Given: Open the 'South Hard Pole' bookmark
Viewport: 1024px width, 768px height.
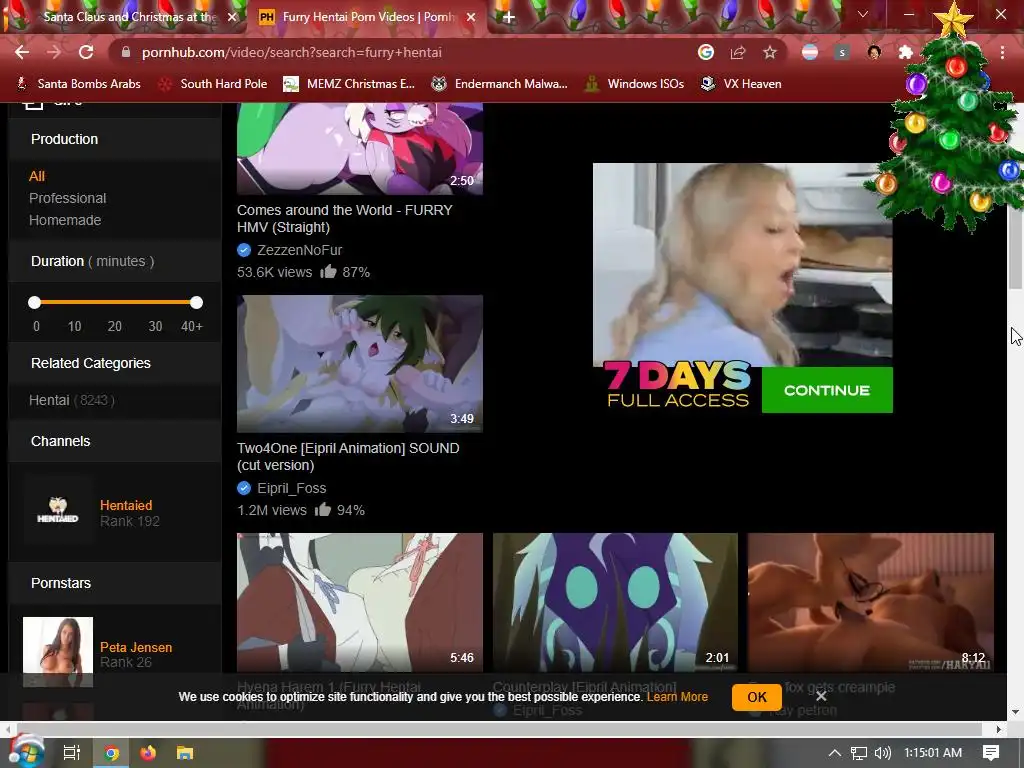Looking at the screenshot, I should pyautogui.click(x=214, y=84).
